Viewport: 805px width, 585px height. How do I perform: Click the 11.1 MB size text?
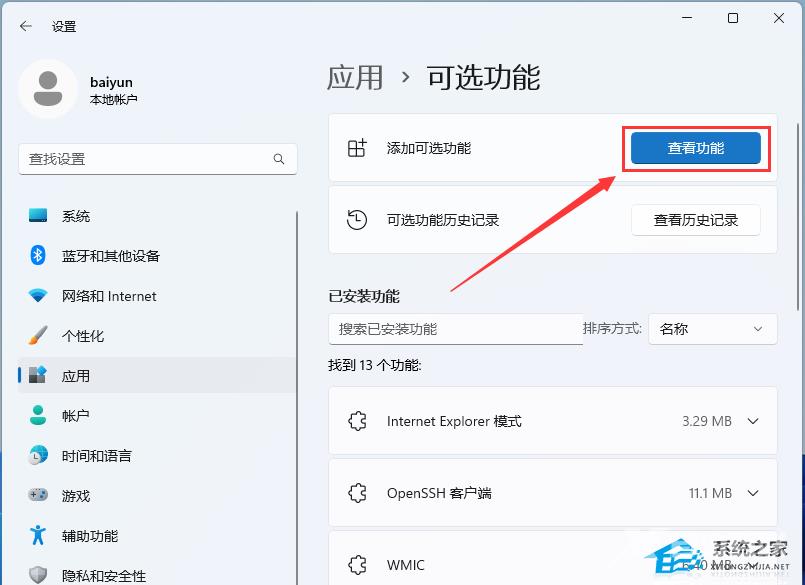pos(710,493)
